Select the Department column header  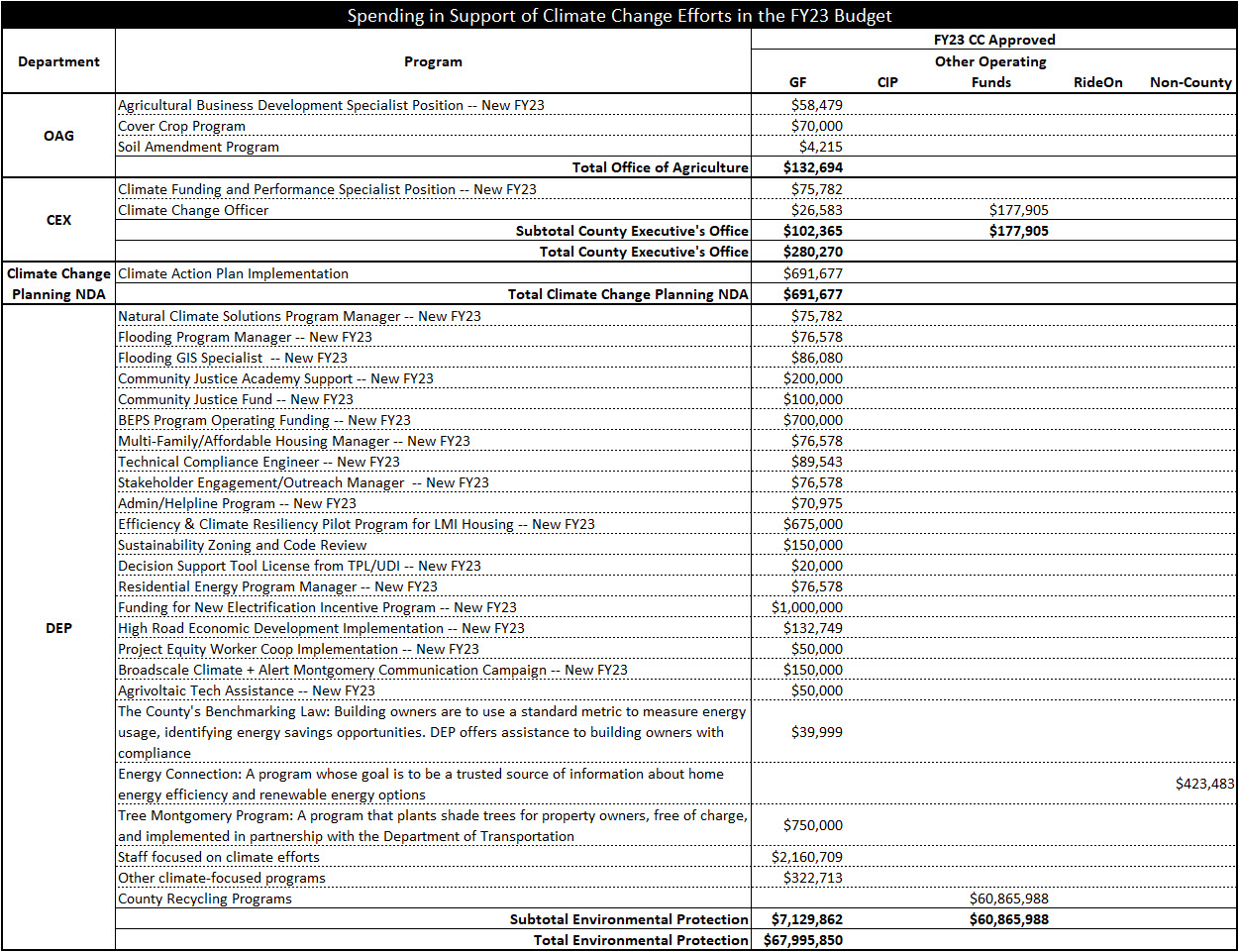[x=58, y=61]
